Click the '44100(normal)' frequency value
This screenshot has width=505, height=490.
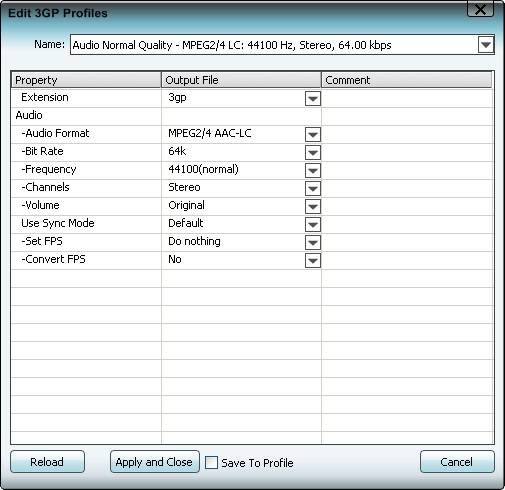[203, 169]
